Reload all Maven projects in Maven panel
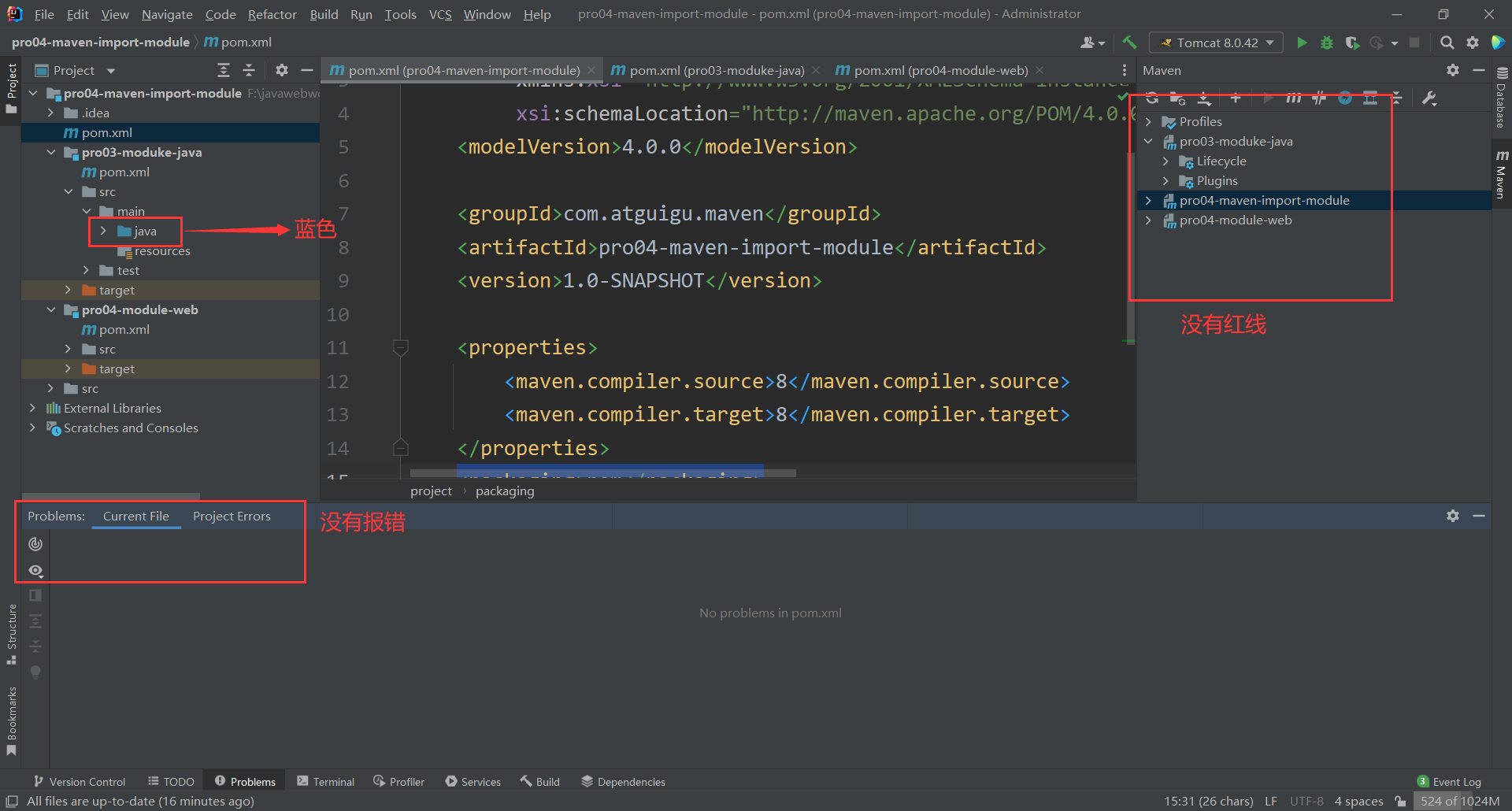Viewport: 1512px width, 811px height. [x=1152, y=98]
